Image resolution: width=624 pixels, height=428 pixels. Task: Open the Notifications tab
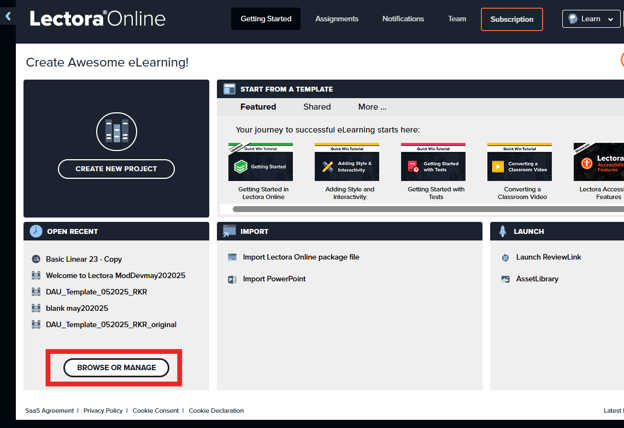coord(403,19)
